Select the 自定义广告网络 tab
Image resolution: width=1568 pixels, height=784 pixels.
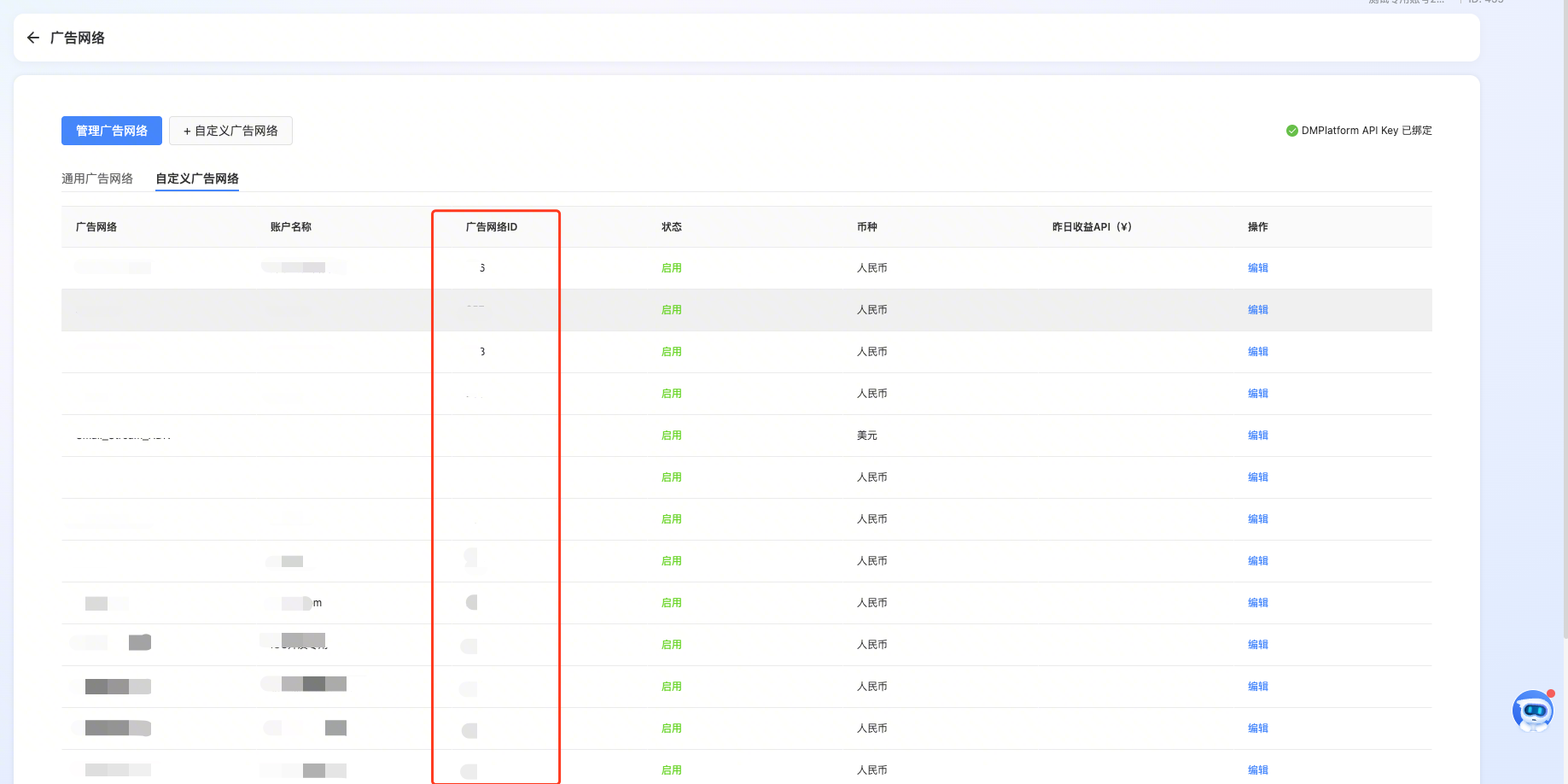(197, 178)
